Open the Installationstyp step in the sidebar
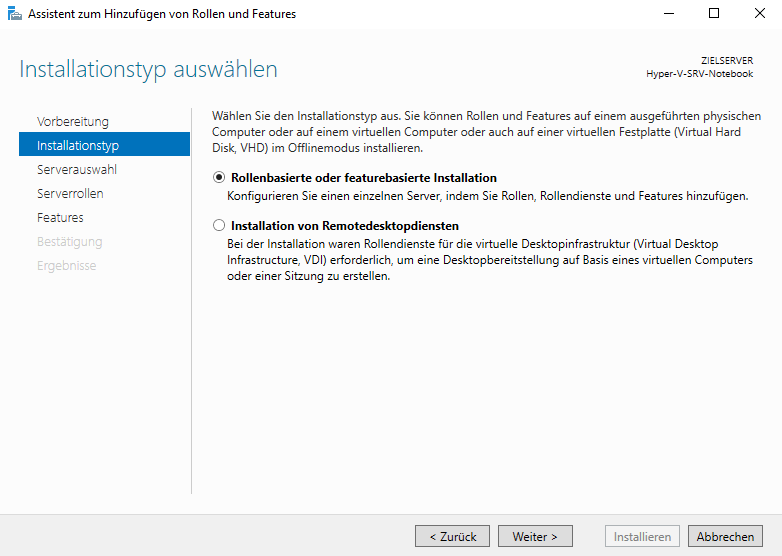Viewport: 782px width, 556px height. tap(78, 146)
